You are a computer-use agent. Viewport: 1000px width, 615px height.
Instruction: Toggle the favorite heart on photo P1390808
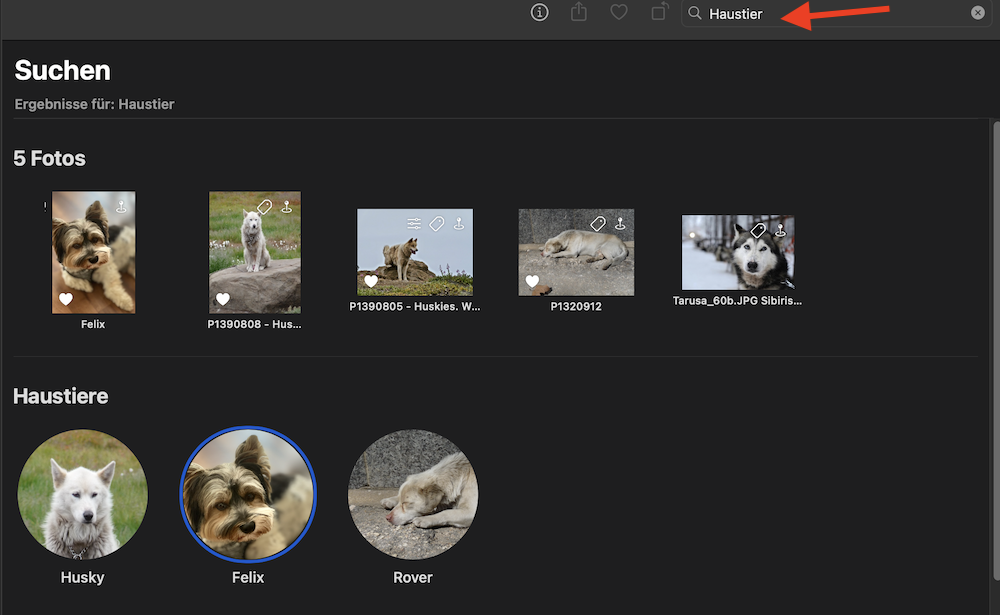coord(223,299)
